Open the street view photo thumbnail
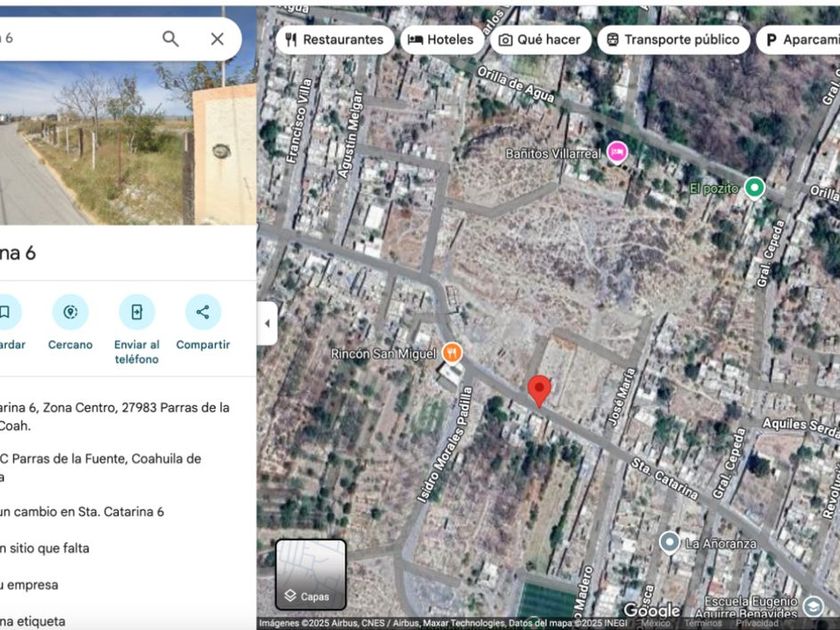Viewport: 840px width, 630px height. (x=128, y=142)
